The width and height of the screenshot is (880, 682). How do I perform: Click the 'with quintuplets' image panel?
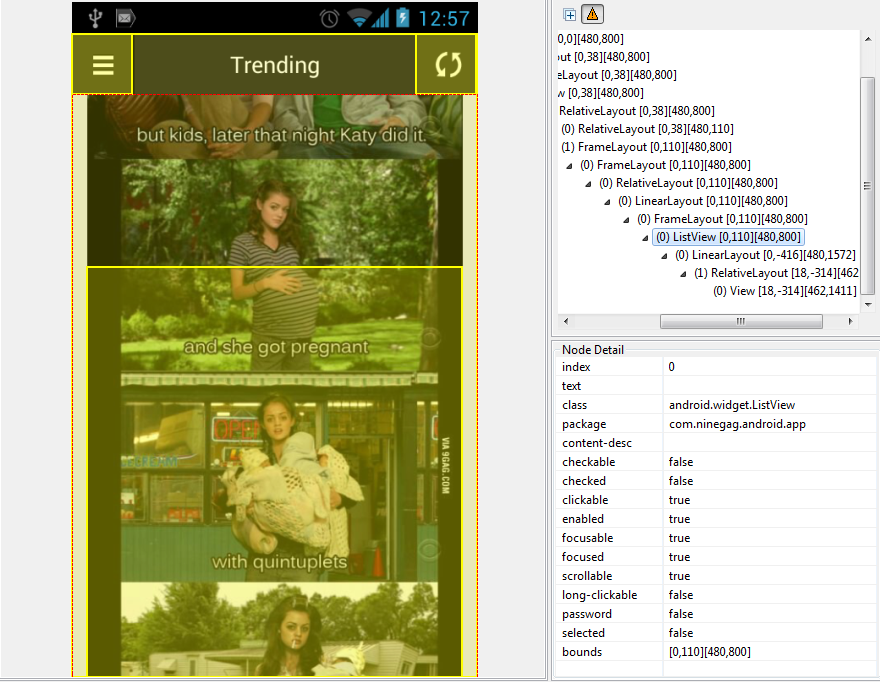[x=279, y=477]
